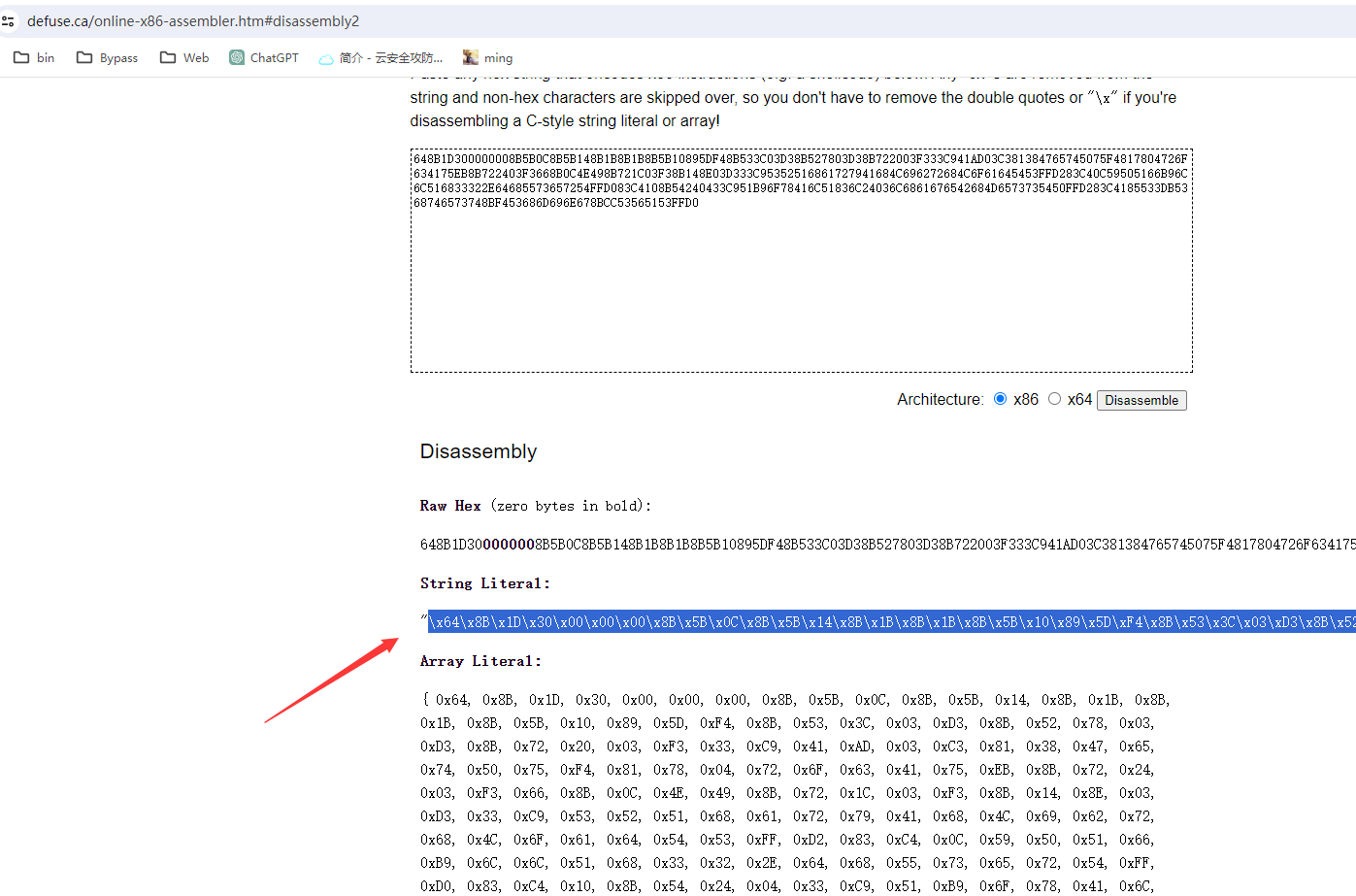The height and width of the screenshot is (896, 1356).
Task: Open the ming bookmark
Action: [x=487, y=57]
